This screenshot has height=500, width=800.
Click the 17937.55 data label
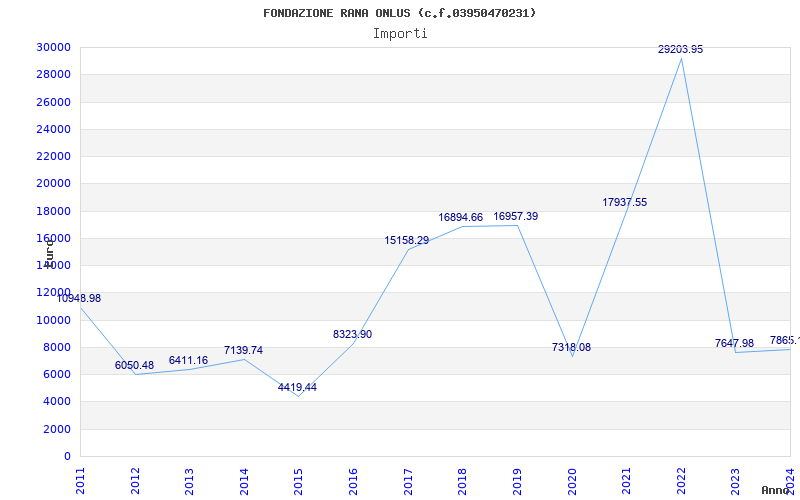[624, 203]
